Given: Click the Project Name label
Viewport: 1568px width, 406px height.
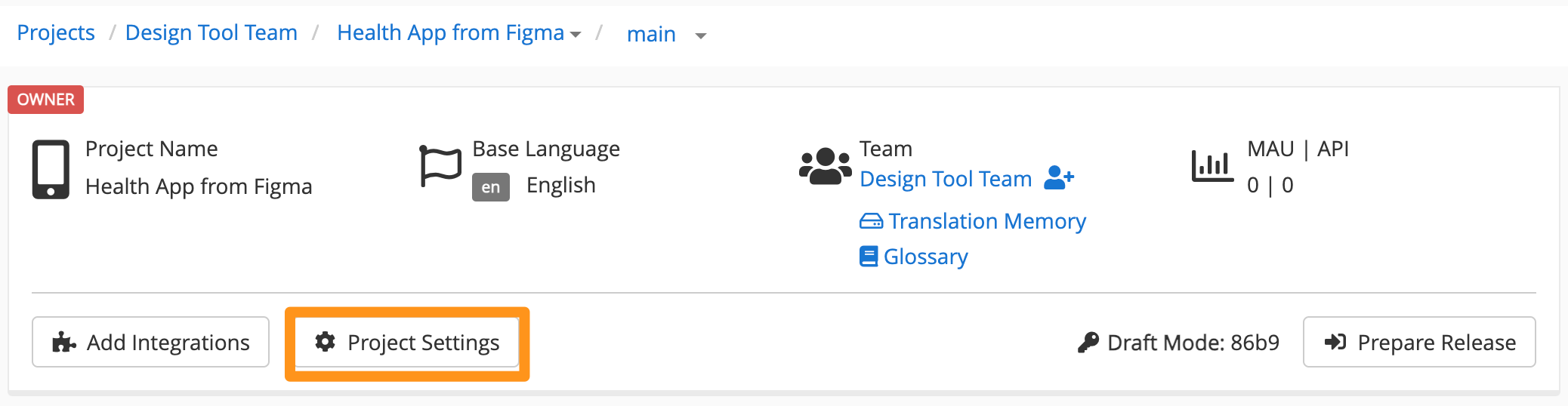Looking at the screenshot, I should pyautogui.click(x=152, y=149).
